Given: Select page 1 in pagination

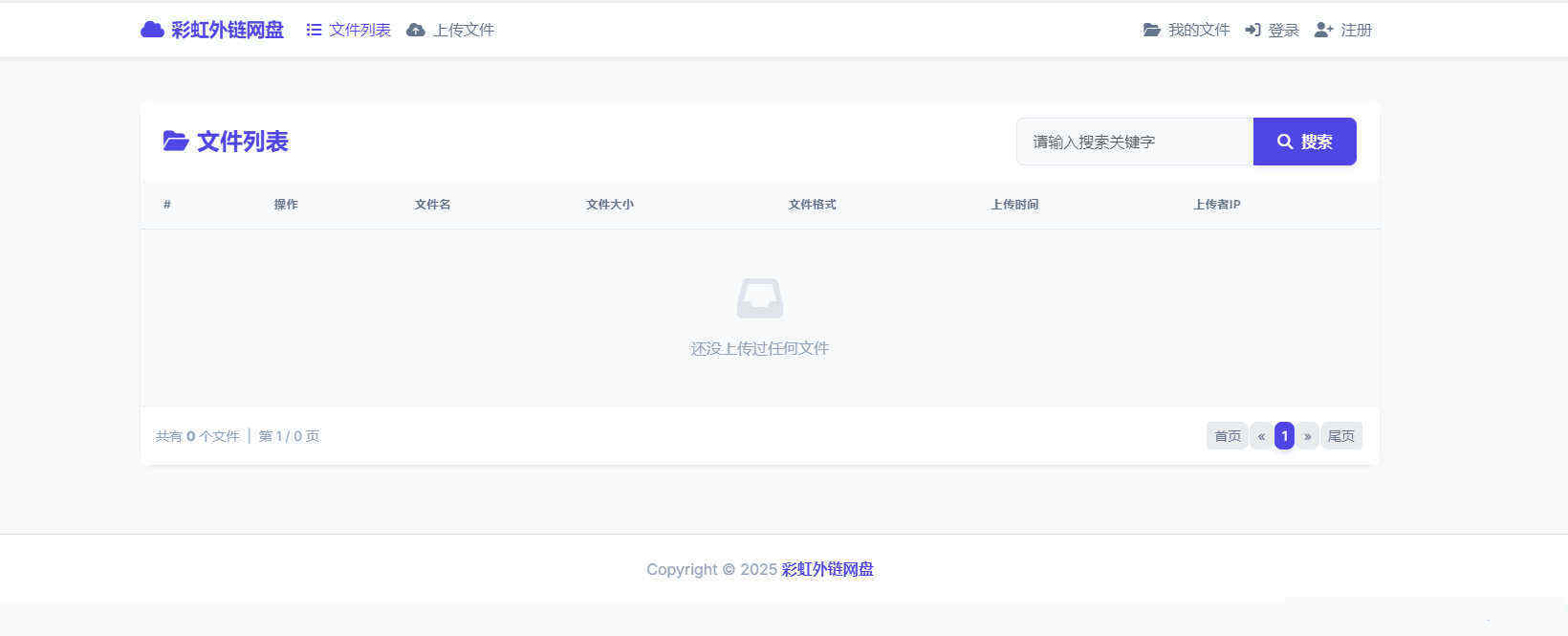Looking at the screenshot, I should tap(1284, 436).
